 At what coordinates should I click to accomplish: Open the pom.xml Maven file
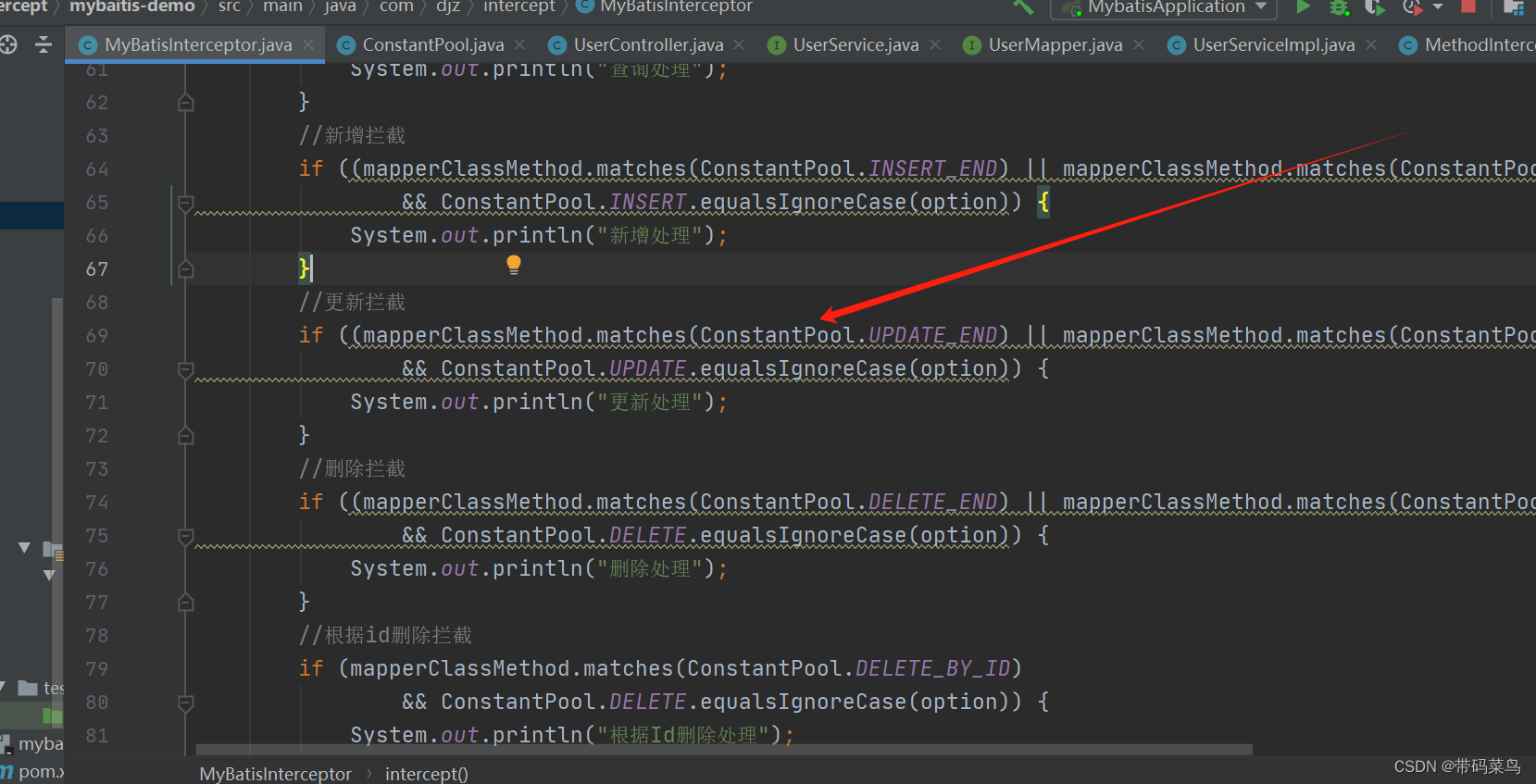pyautogui.click(x=32, y=771)
